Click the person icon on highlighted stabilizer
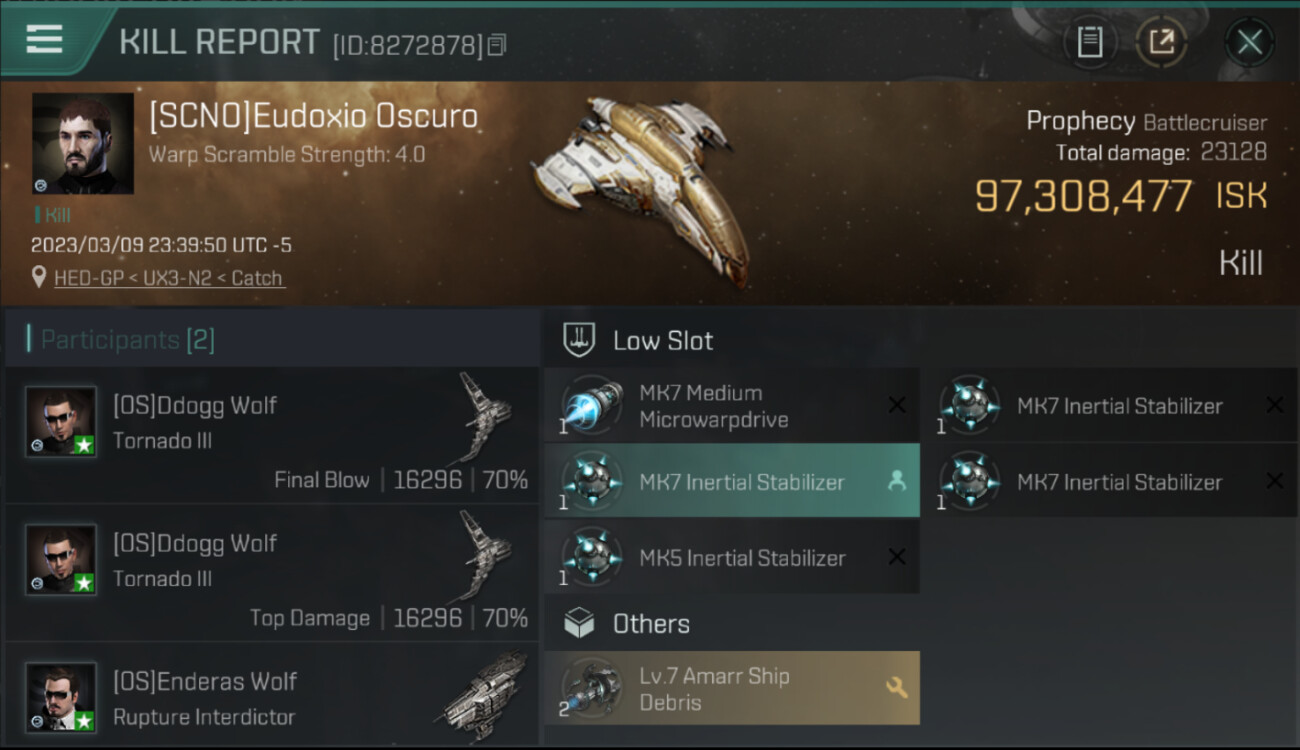1300x750 pixels. pyautogui.click(x=897, y=481)
